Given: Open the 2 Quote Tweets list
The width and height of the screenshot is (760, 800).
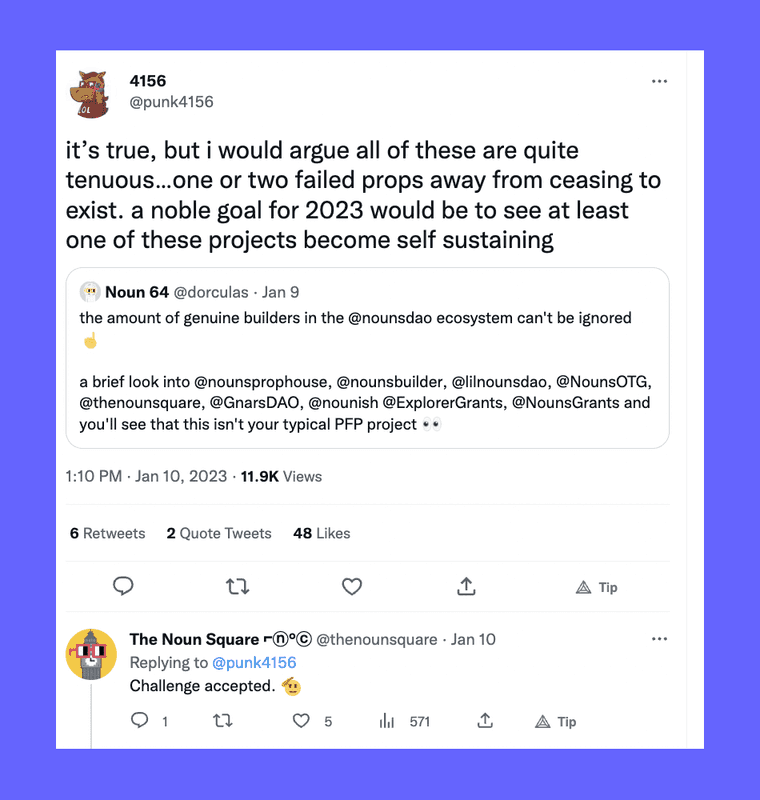Looking at the screenshot, I should [x=219, y=533].
